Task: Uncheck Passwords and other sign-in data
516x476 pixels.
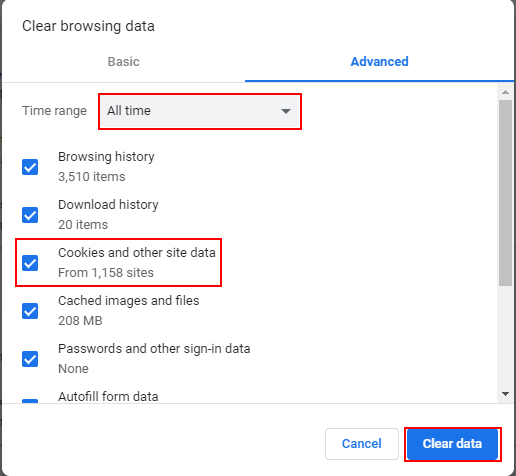Action: [30, 359]
